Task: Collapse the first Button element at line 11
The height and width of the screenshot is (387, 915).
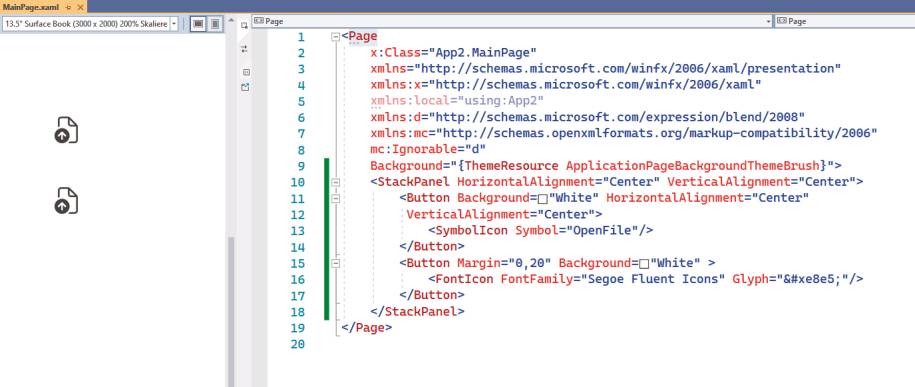Action: coord(335,198)
